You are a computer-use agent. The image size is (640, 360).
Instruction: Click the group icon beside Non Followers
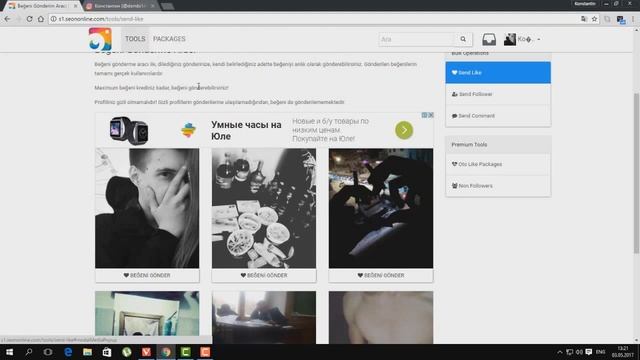[454, 186]
